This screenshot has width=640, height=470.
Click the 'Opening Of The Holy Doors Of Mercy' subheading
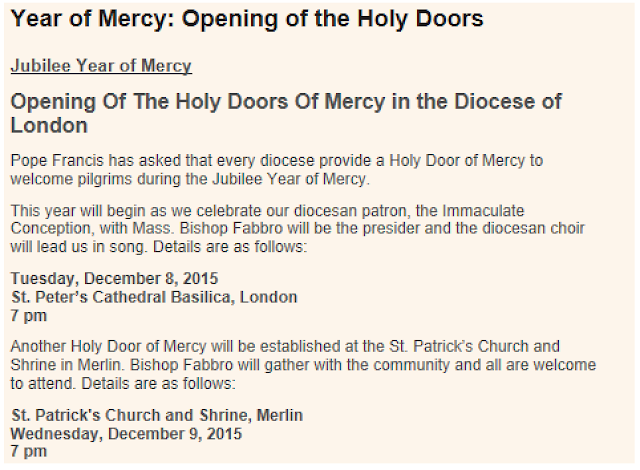[286, 113]
